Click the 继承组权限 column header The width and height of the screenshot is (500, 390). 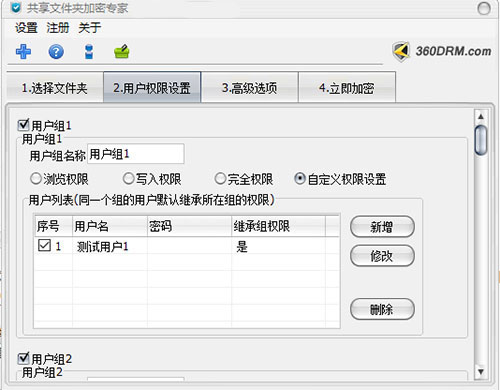[278, 226]
